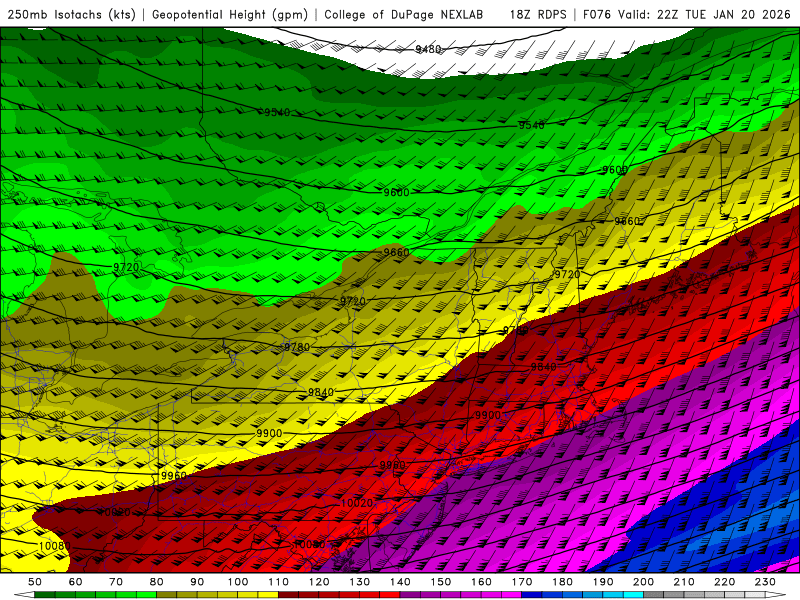
Task: Click the dark purple swatch starting at 140
Action: 410,594
